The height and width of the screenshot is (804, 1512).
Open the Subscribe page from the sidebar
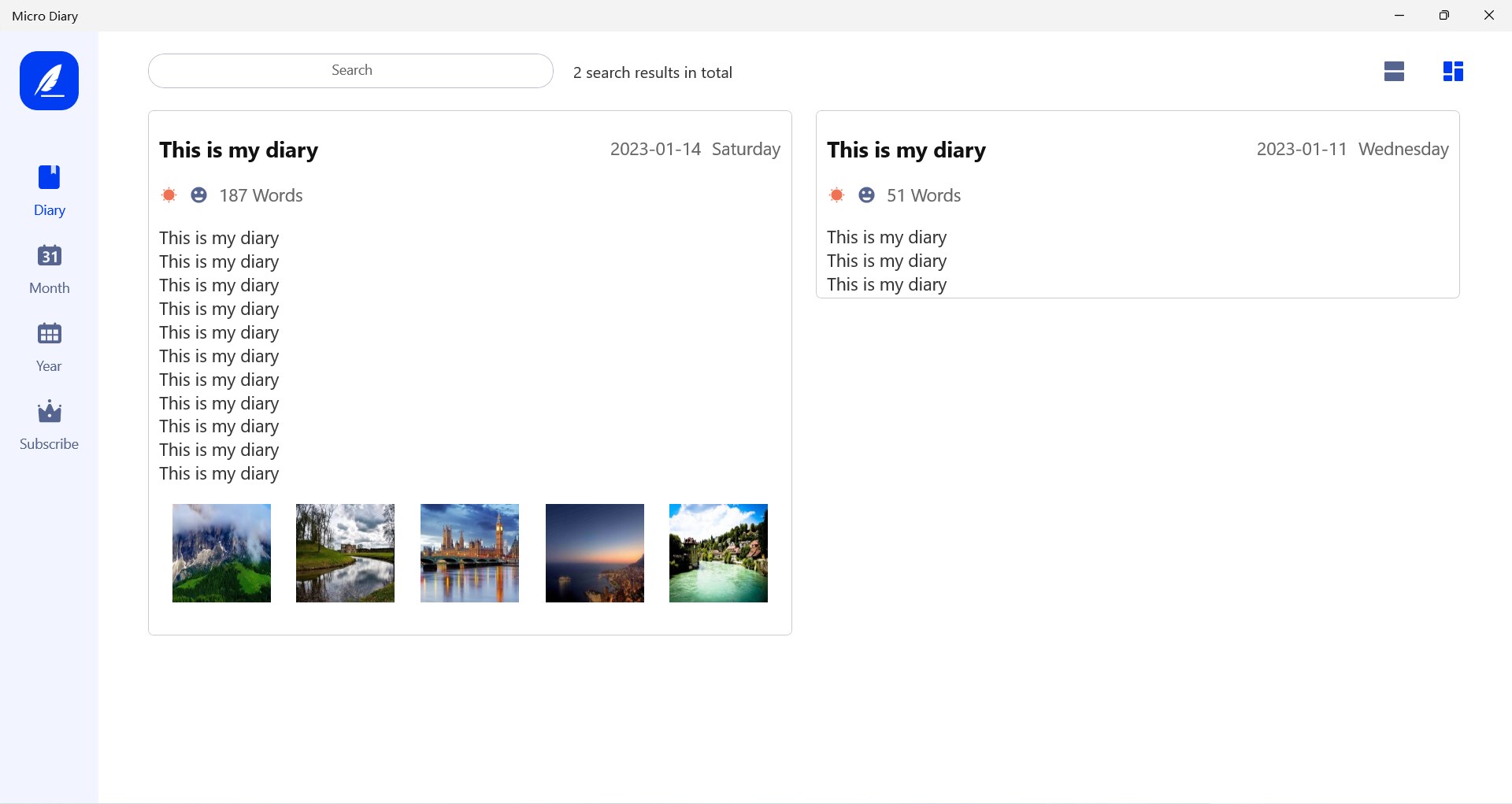pyautogui.click(x=48, y=425)
